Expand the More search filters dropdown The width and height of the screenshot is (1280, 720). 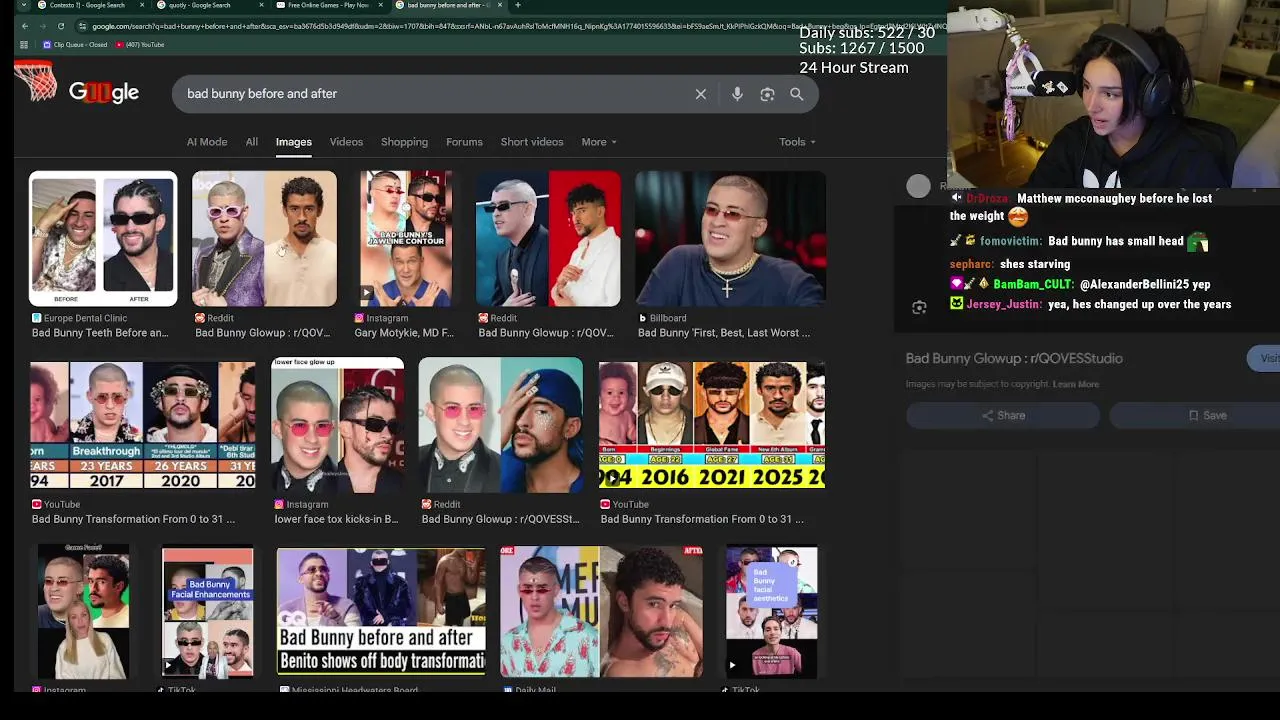(599, 142)
